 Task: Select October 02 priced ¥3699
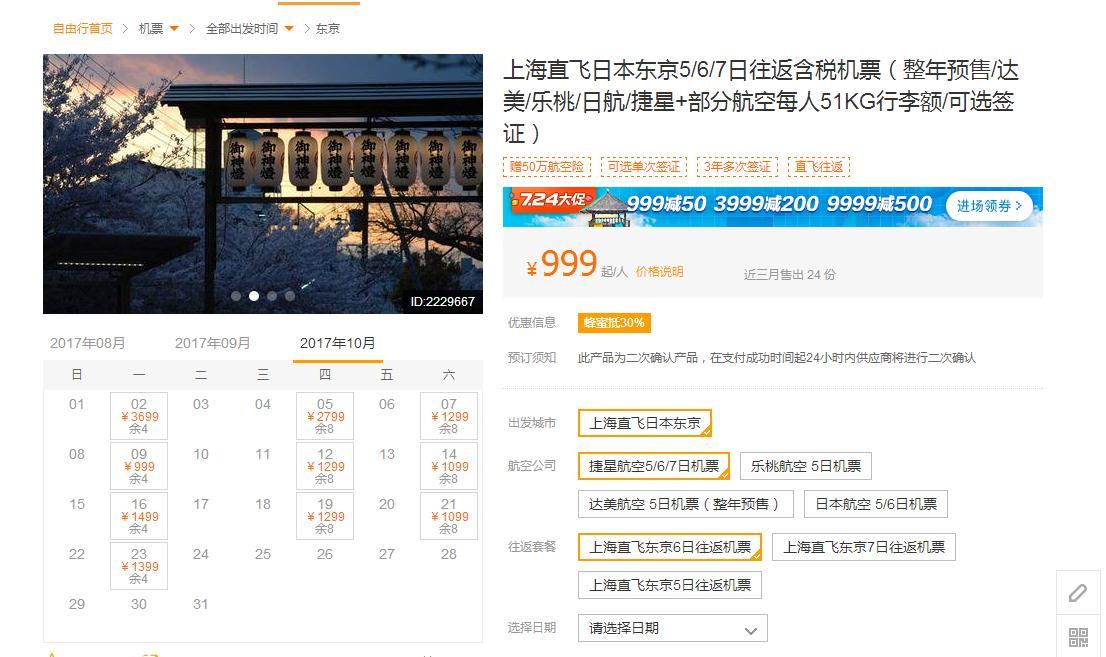click(139, 416)
